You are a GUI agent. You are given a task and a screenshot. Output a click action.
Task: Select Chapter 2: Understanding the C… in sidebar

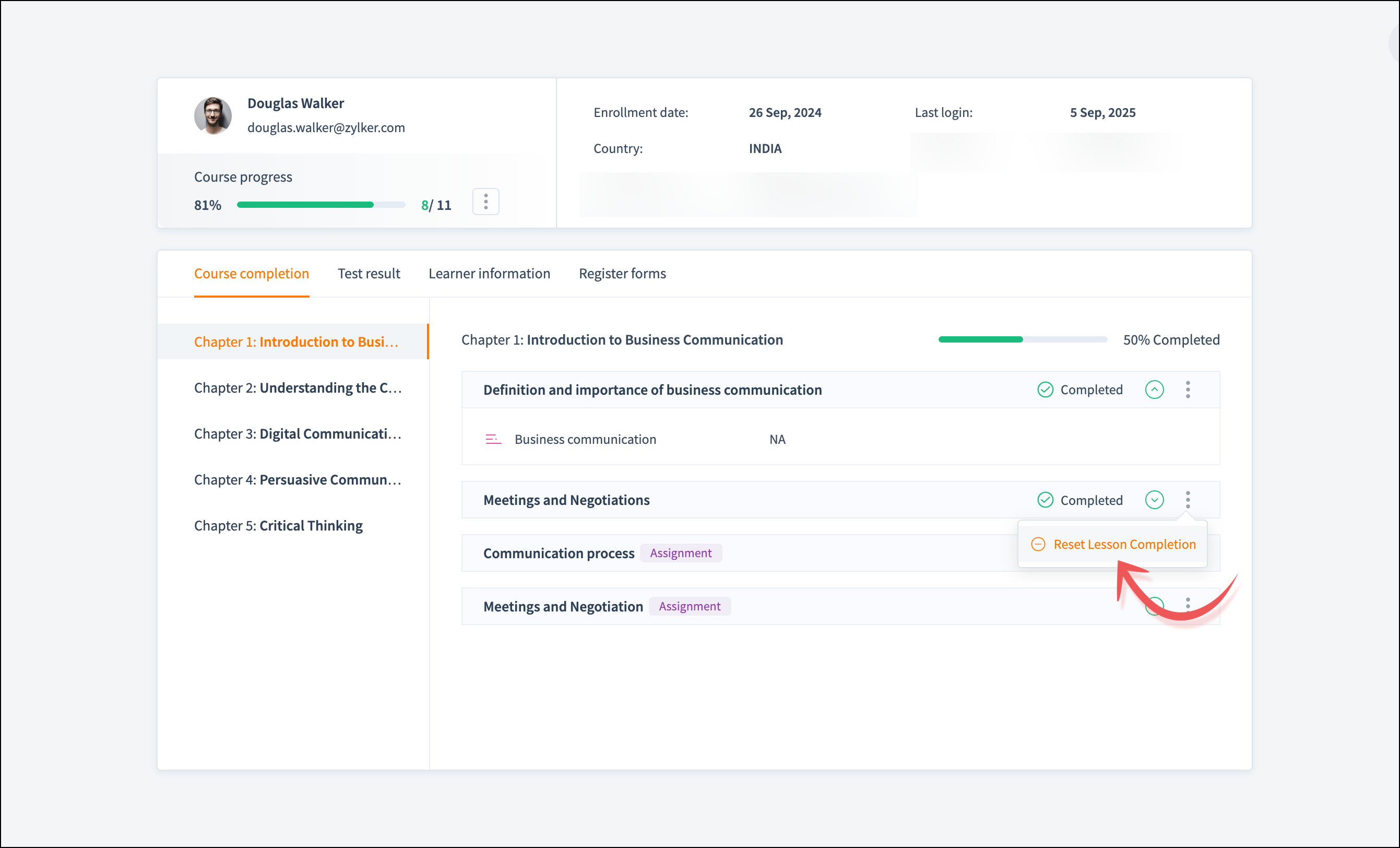coord(297,387)
